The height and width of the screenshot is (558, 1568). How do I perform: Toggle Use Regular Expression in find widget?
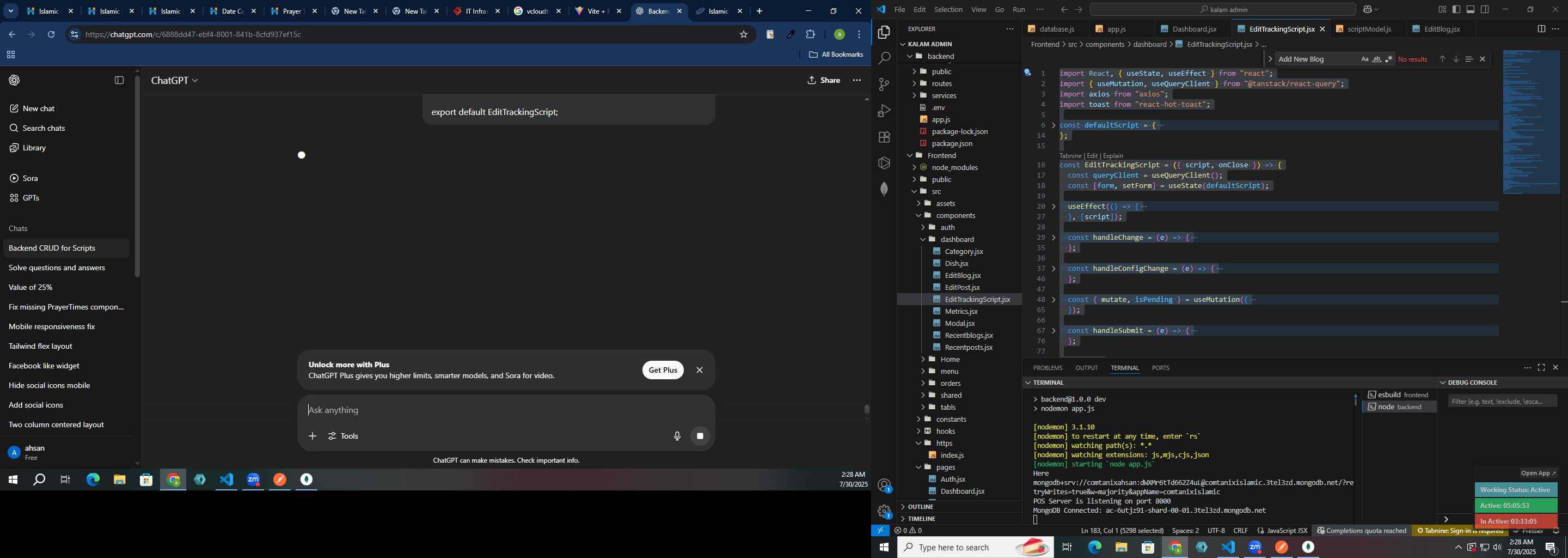click(x=1389, y=59)
